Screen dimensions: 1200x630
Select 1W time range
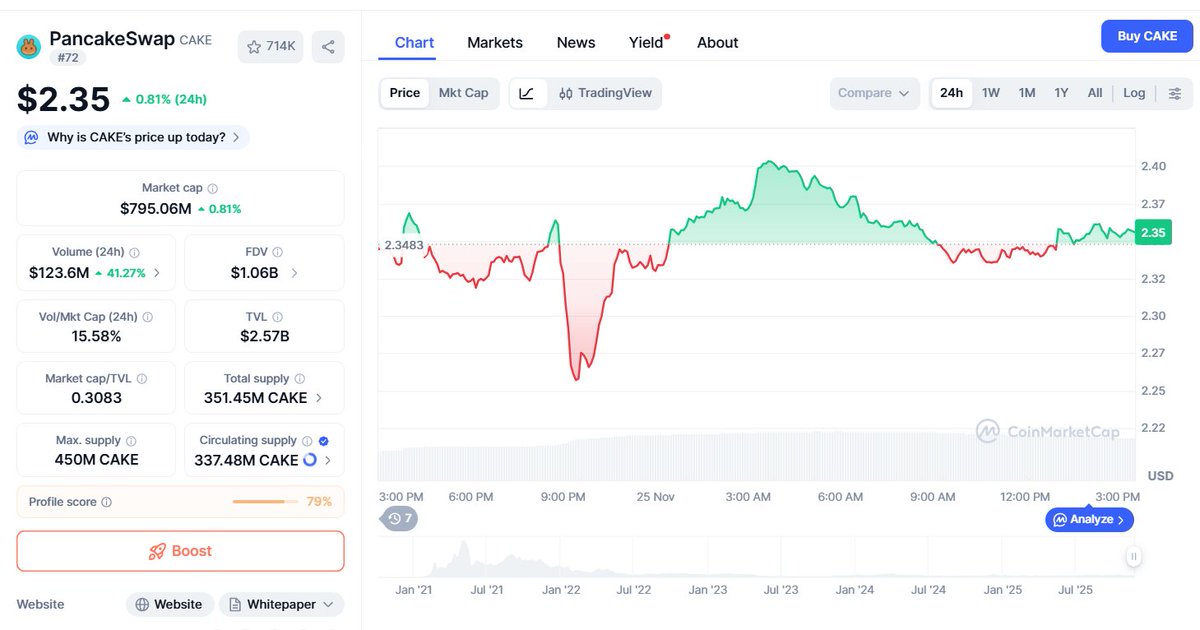click(x=991, y=93)
